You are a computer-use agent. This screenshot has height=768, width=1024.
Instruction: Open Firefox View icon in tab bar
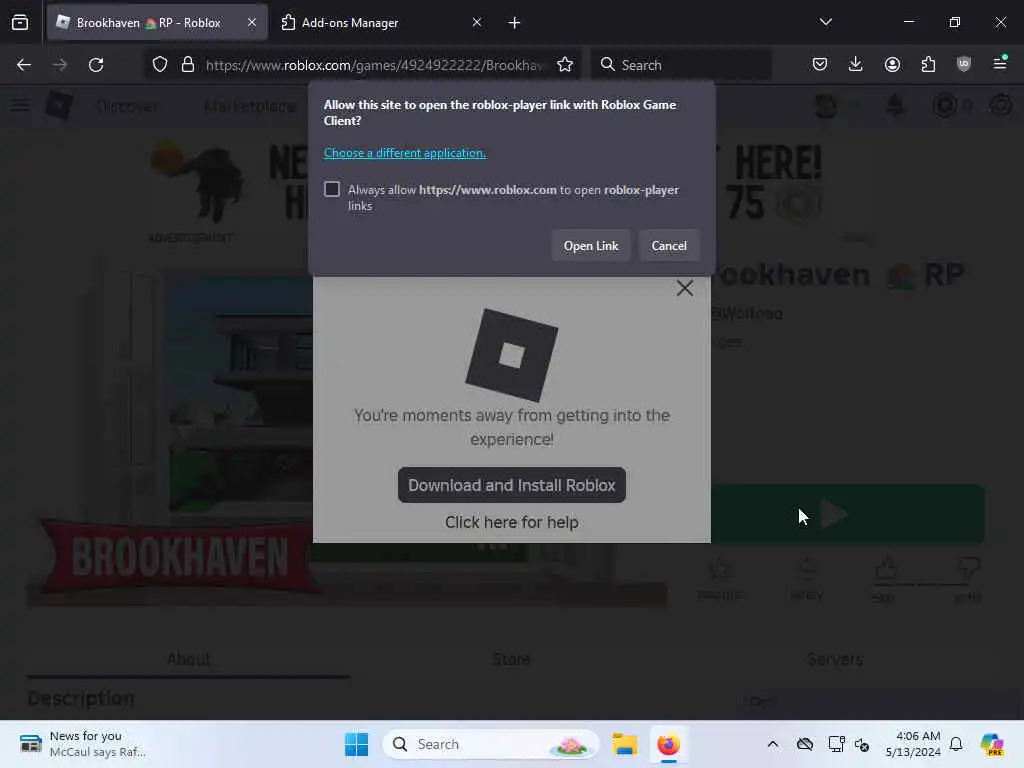[x=20, y=23]
